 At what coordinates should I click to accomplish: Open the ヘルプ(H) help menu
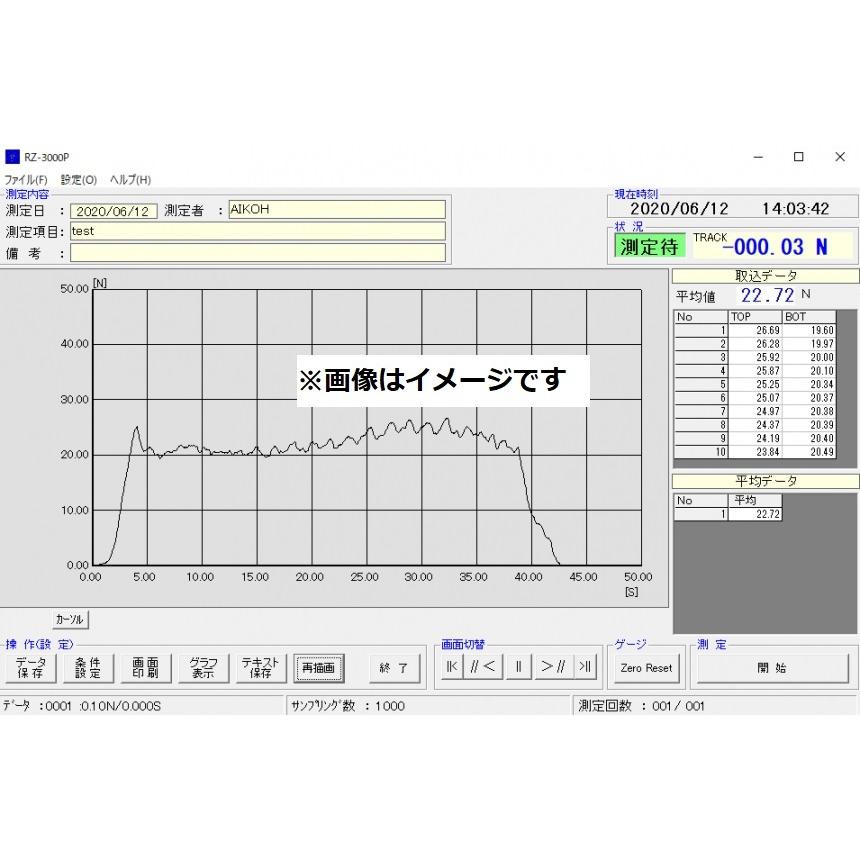128,179
